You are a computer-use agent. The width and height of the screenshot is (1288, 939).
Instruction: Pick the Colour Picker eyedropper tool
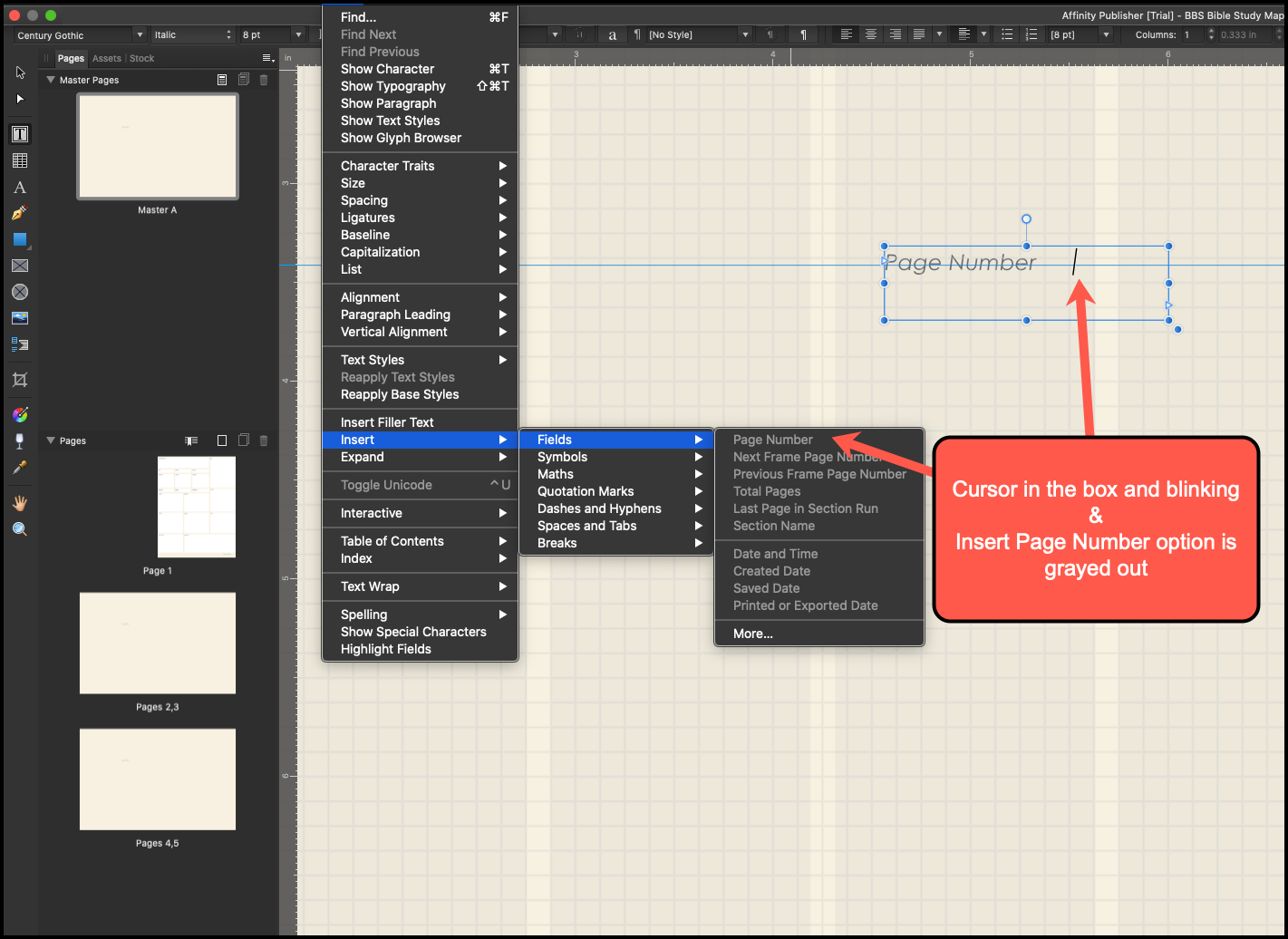tap(19, 468)
